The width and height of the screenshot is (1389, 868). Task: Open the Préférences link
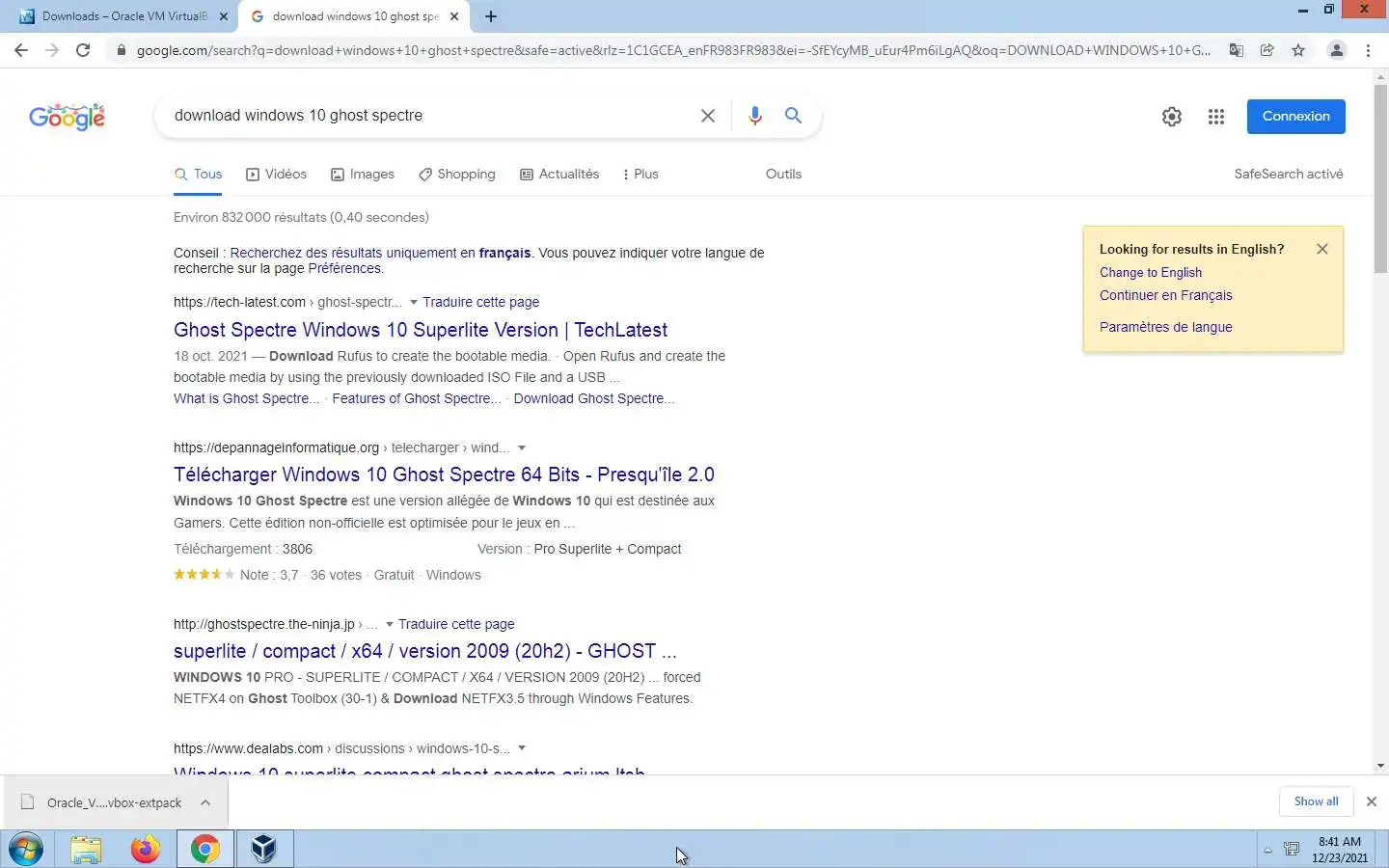pyautogui.click(x=344, y=269)
